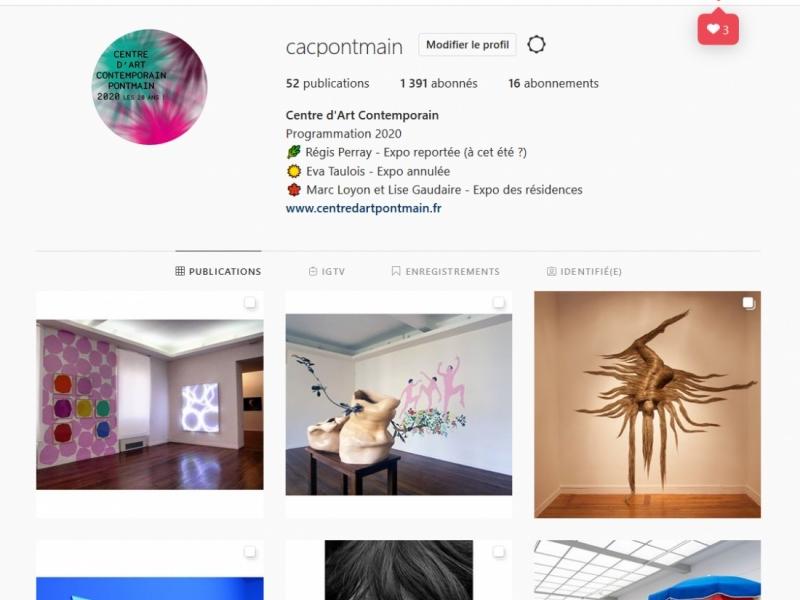The width and height of the screenshot is (800, 600).
Task: Click the red heart likes notification bubble
Action: pyautogui.click(x=718, y=29)
